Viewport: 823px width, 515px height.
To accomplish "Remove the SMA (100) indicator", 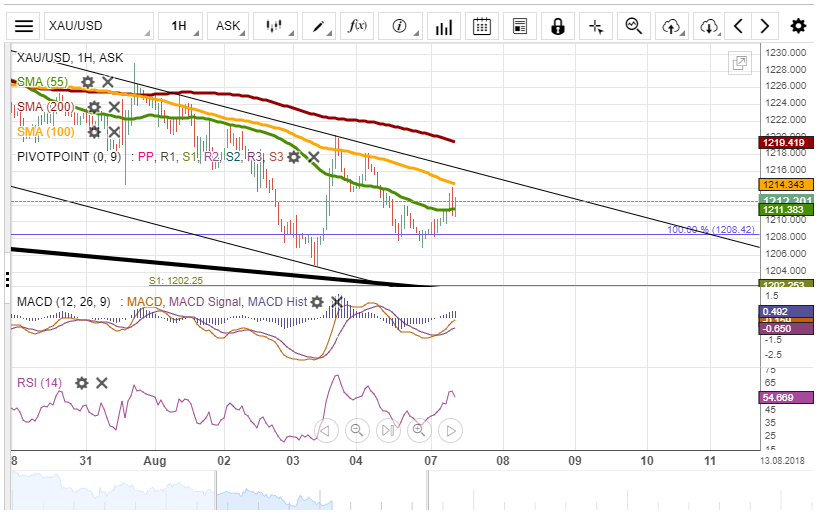I will (114, 132).
